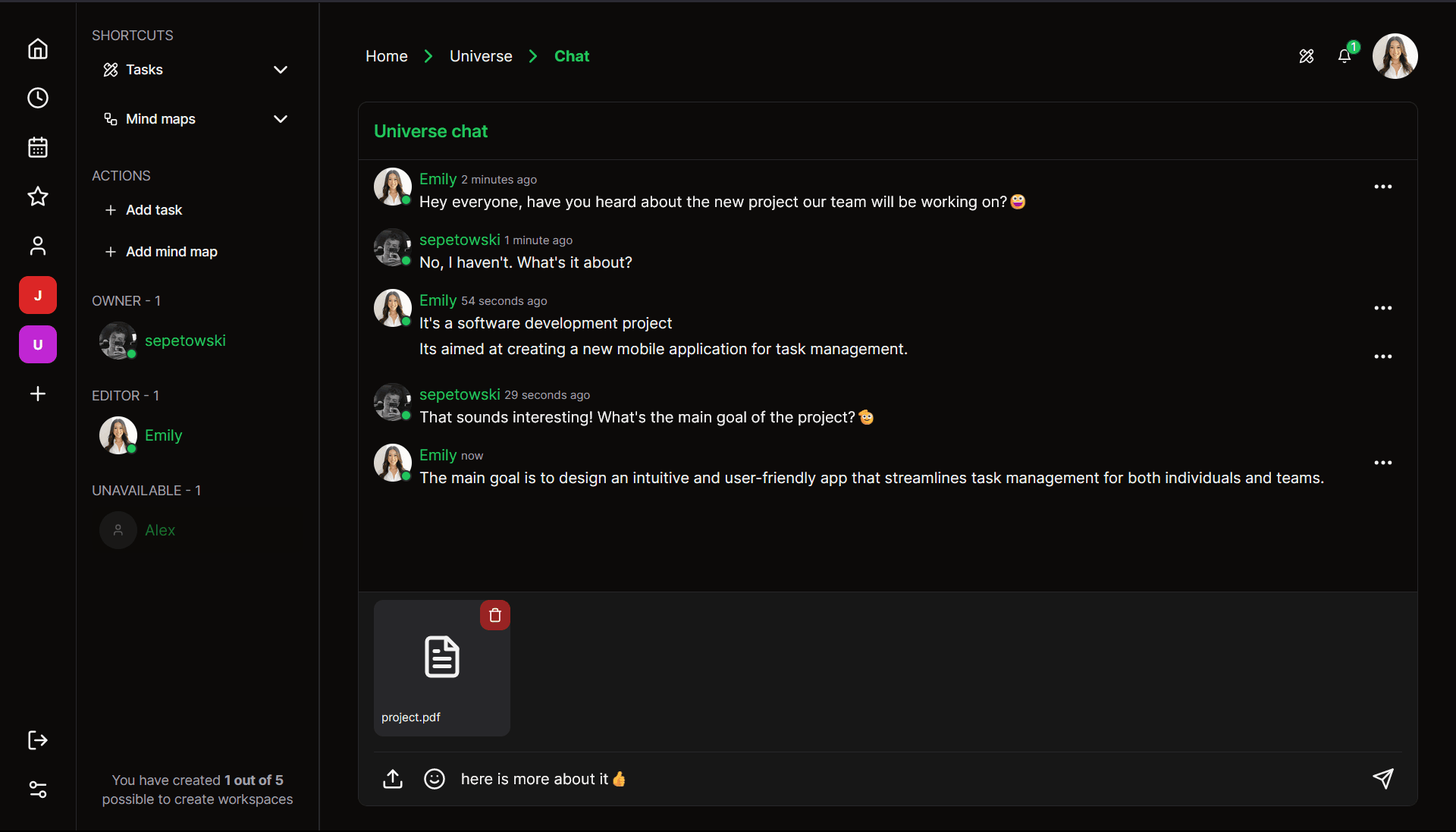
Task: Open the notifications bell
Action: pos(1345,56)
